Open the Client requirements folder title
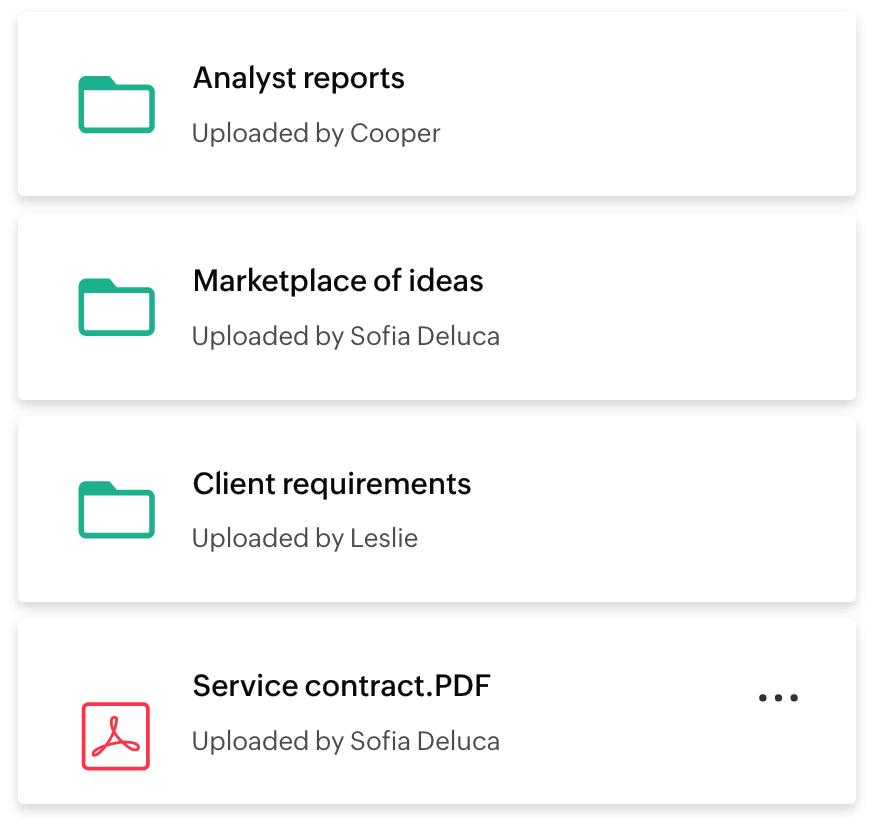This screenshot has height=828, width=874. coord(331,484)
